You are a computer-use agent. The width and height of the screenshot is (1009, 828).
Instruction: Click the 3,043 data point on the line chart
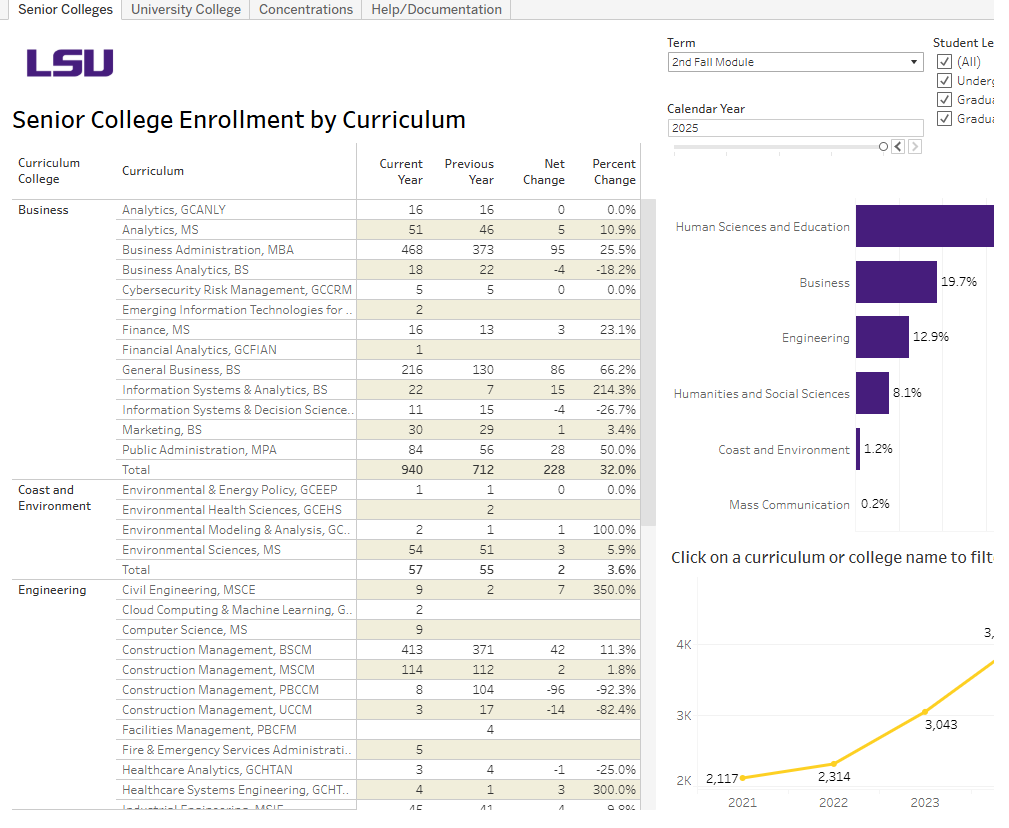click(x=924, y=713)
